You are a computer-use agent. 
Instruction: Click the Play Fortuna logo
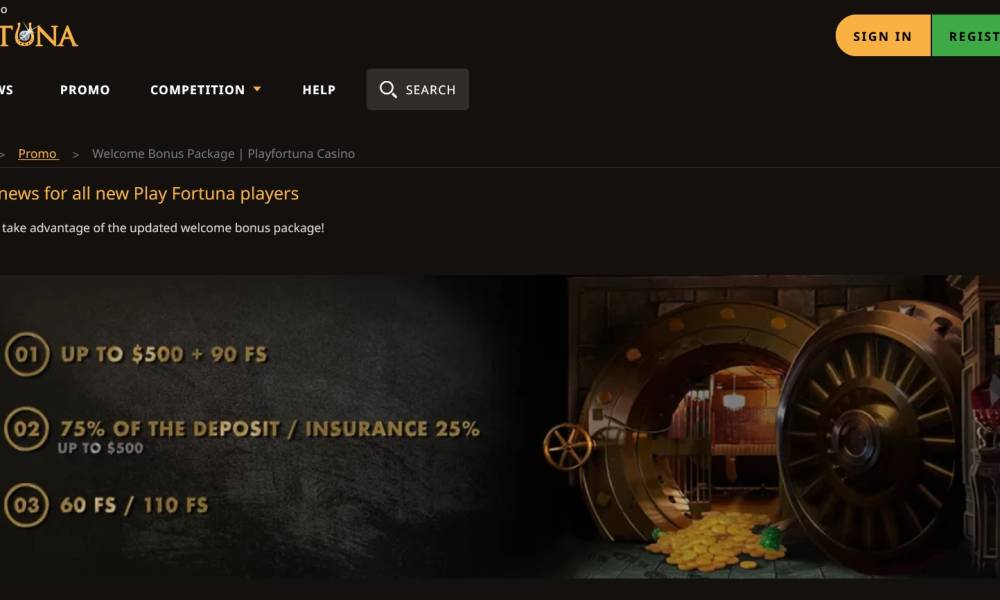click(38, 35)
